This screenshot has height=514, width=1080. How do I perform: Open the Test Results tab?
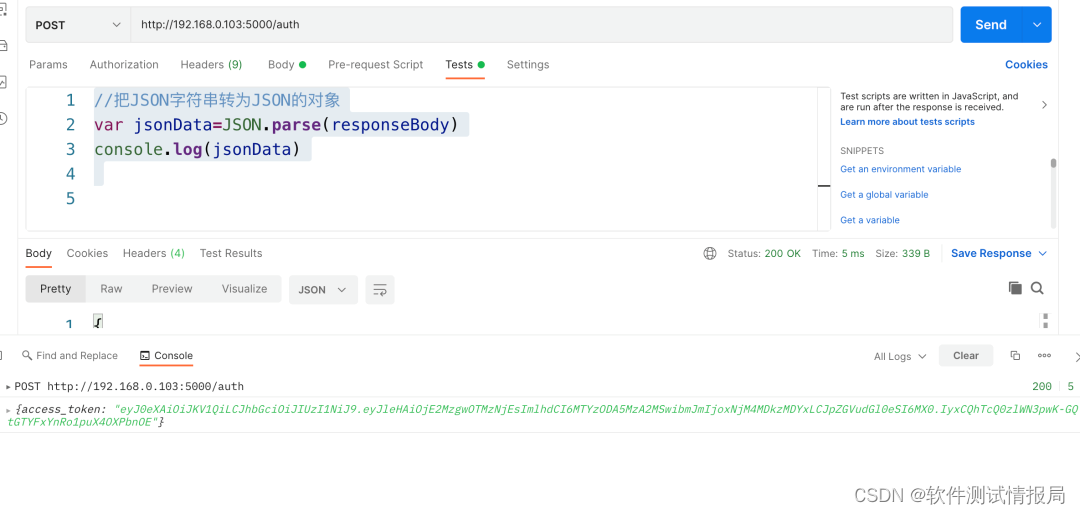pyautogui.click(x=231, y=254)
